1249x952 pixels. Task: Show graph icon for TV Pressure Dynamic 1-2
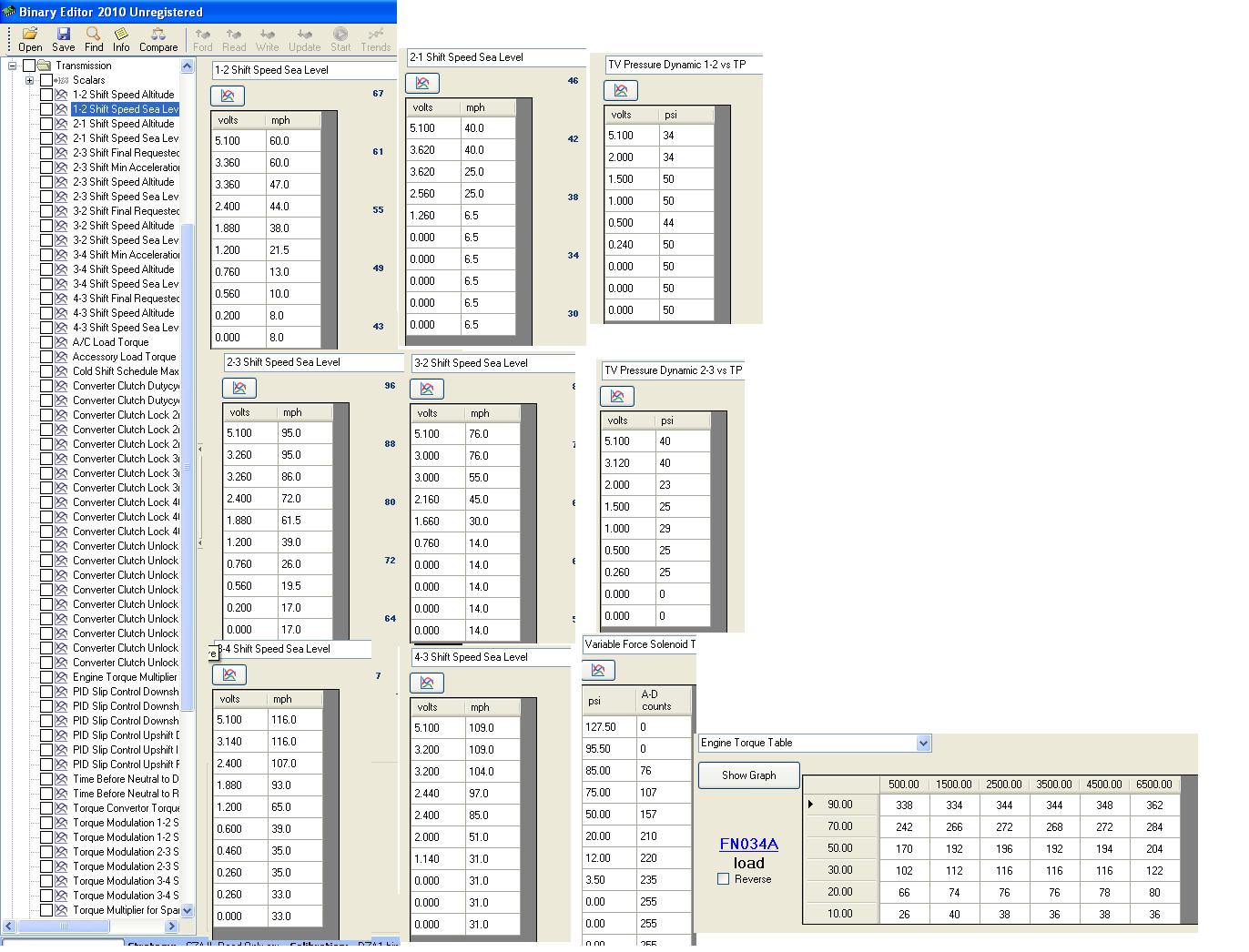(621, 90)
